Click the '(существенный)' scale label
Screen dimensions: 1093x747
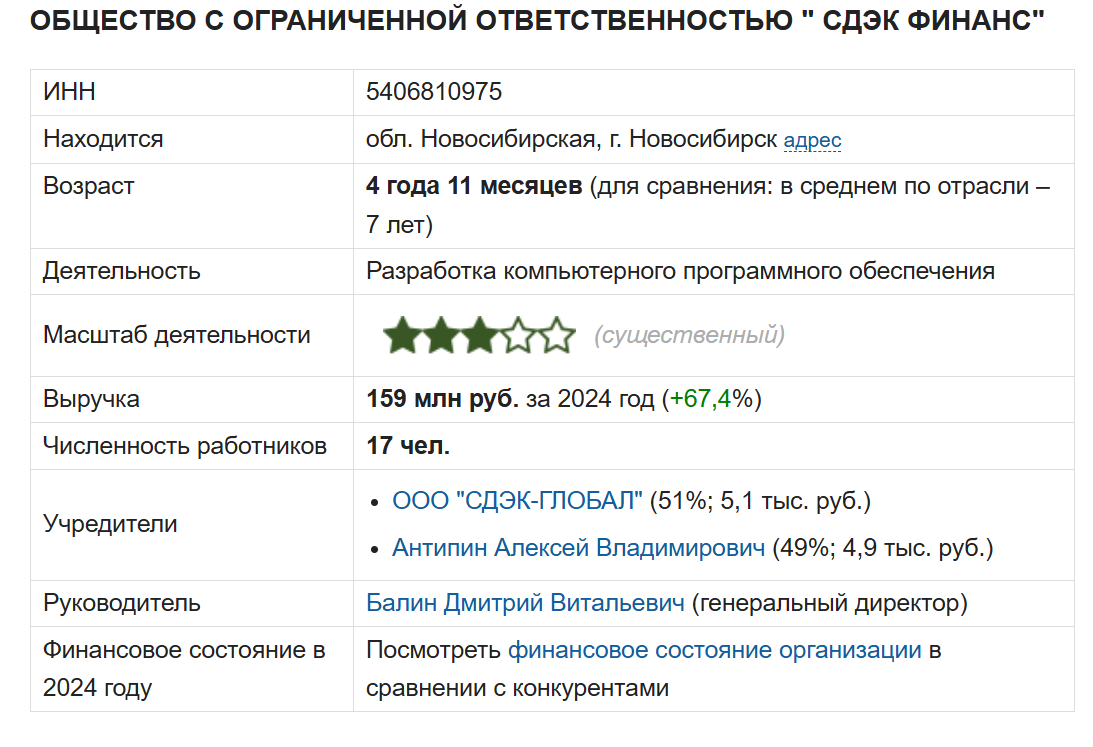[689, 335]
